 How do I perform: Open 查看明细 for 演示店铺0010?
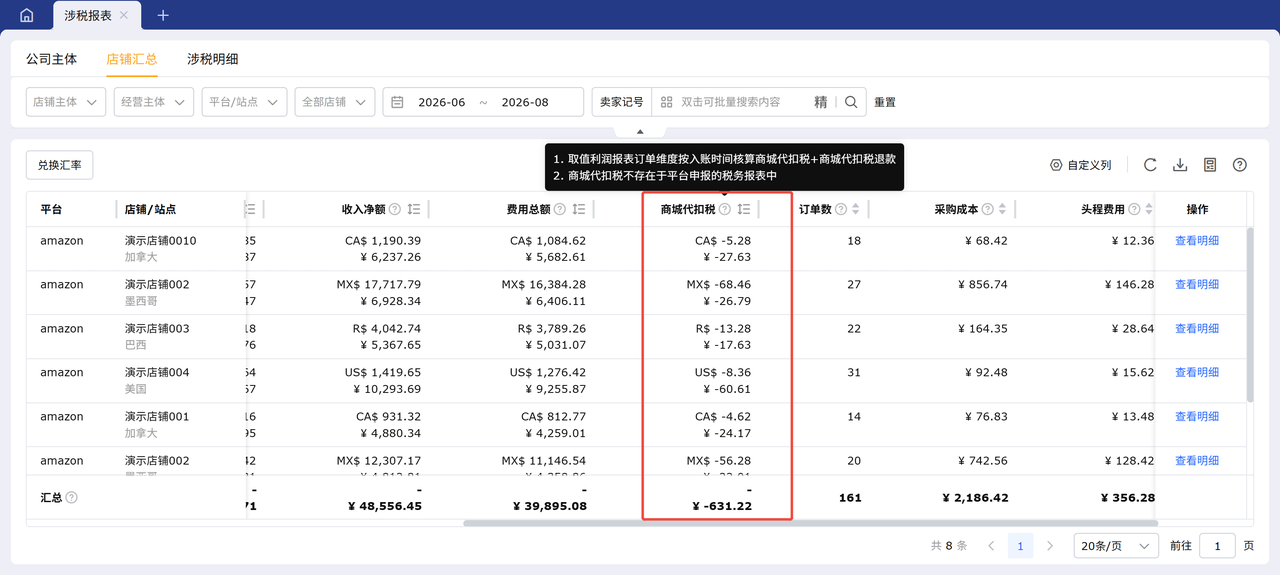(1197, 241)
